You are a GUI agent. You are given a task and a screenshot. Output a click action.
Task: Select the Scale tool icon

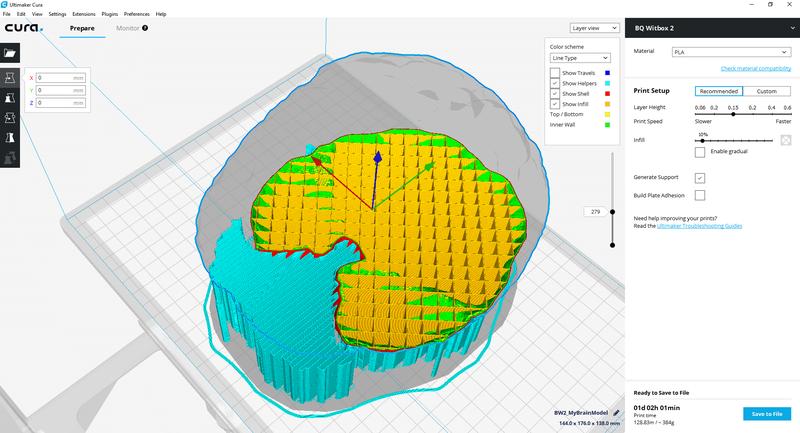click(11, 99)
